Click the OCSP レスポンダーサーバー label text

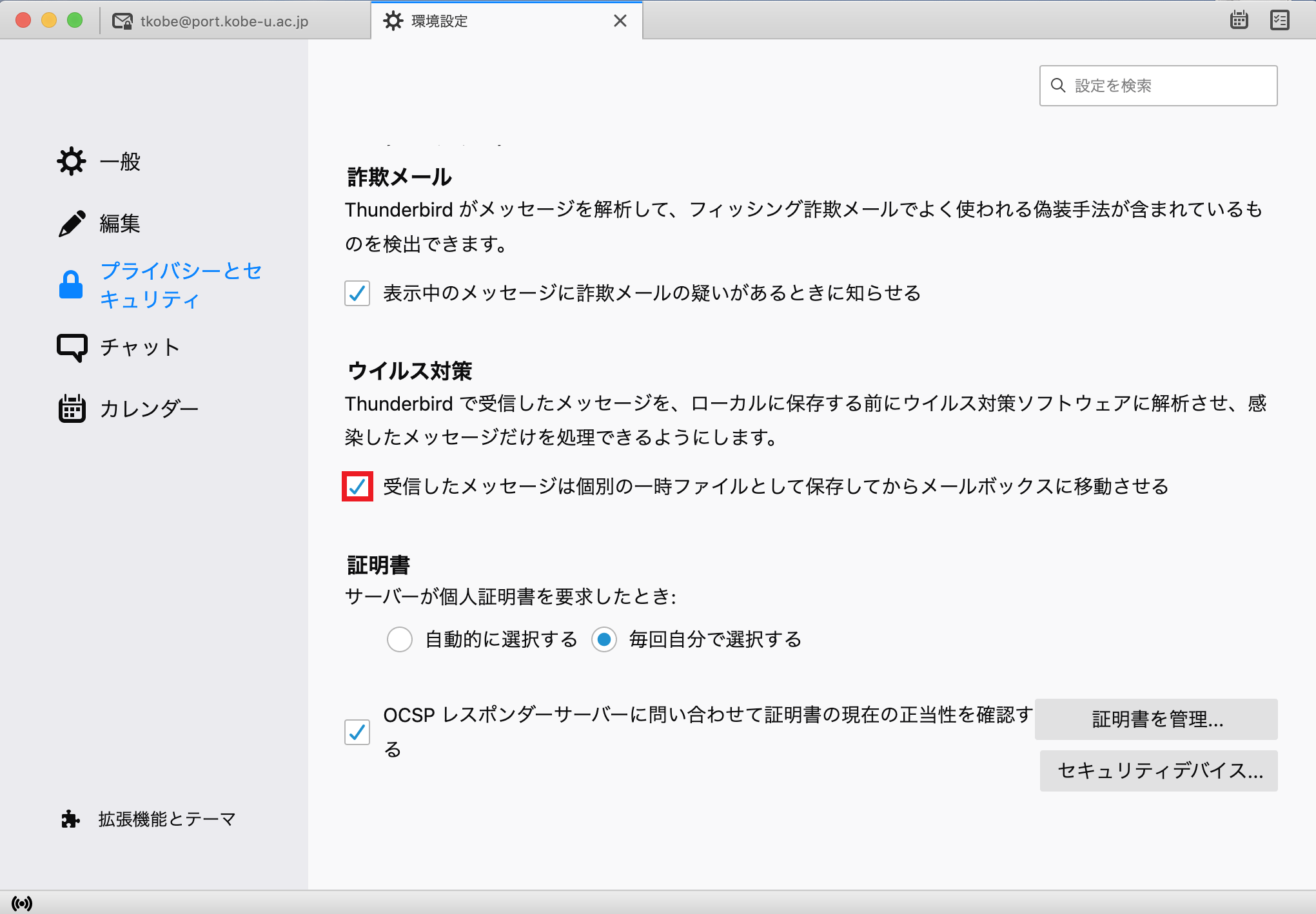(x=708, y=732)
